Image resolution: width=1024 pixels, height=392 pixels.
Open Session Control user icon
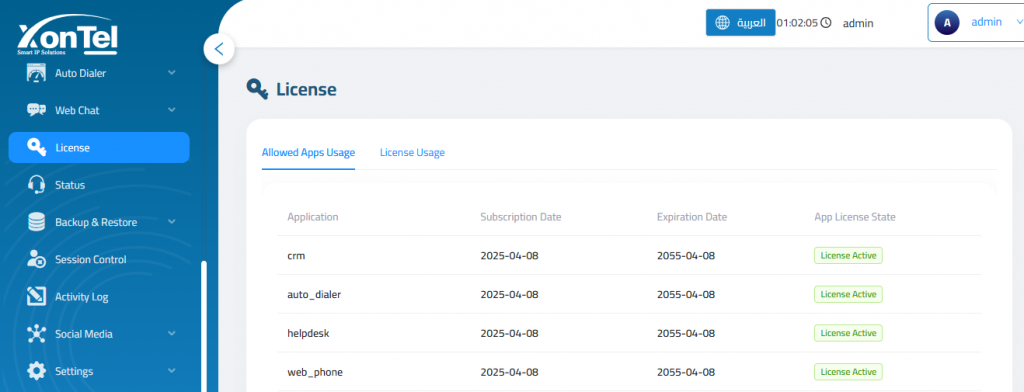click(37, 259)
